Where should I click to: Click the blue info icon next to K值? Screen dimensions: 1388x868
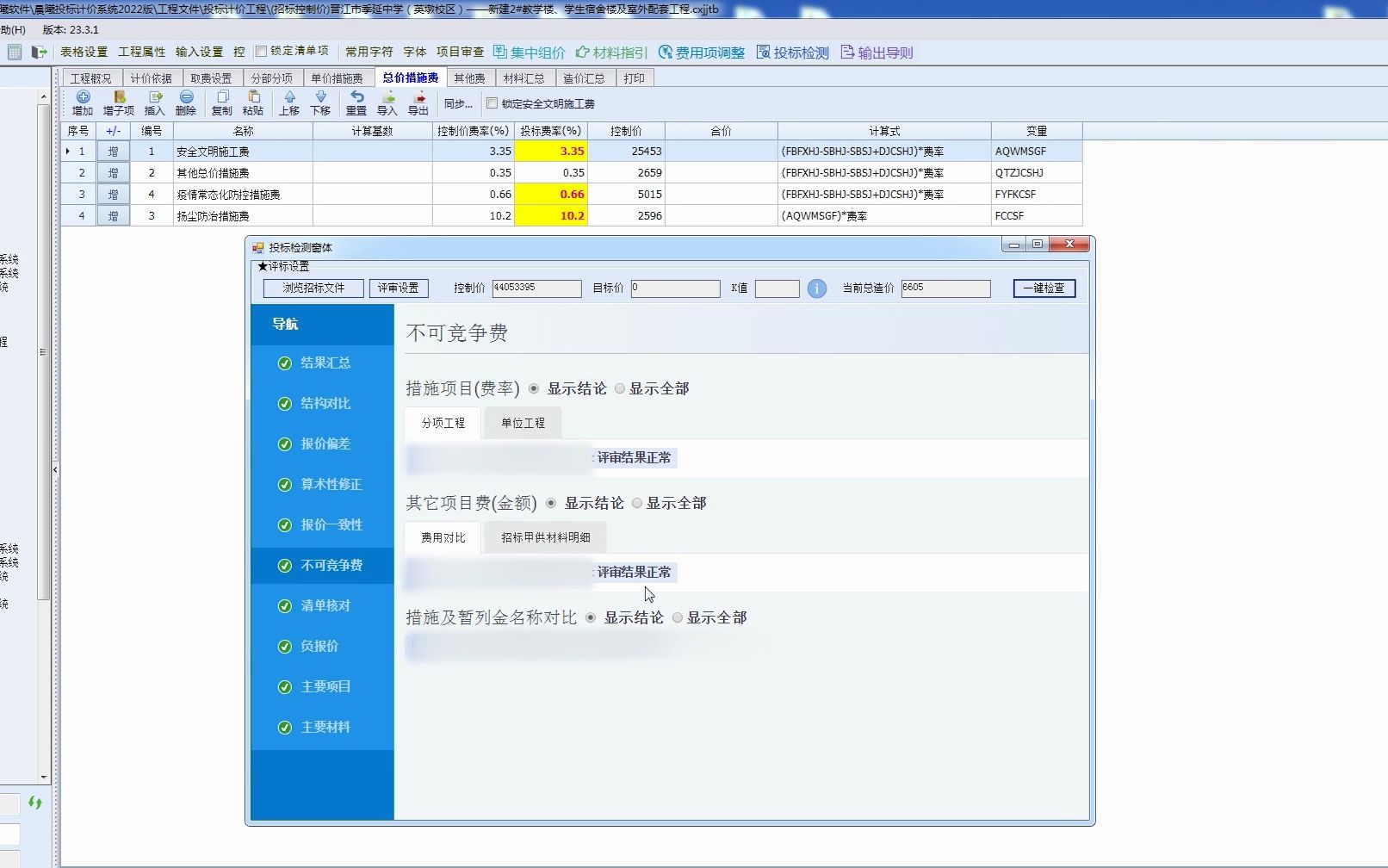pos(816,289)
